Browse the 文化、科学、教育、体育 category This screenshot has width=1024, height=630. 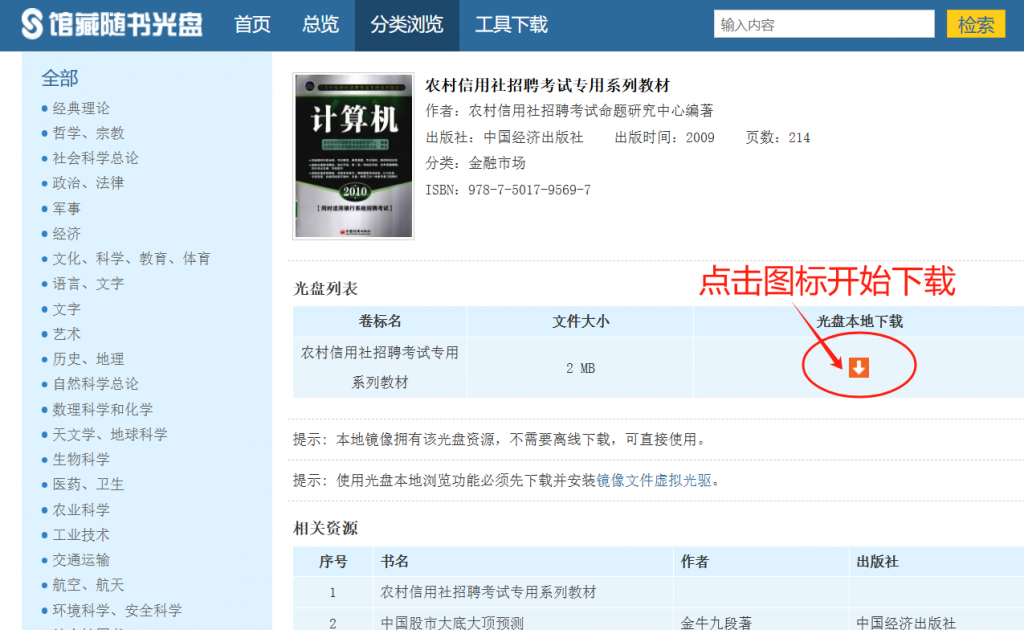[131, 259]
